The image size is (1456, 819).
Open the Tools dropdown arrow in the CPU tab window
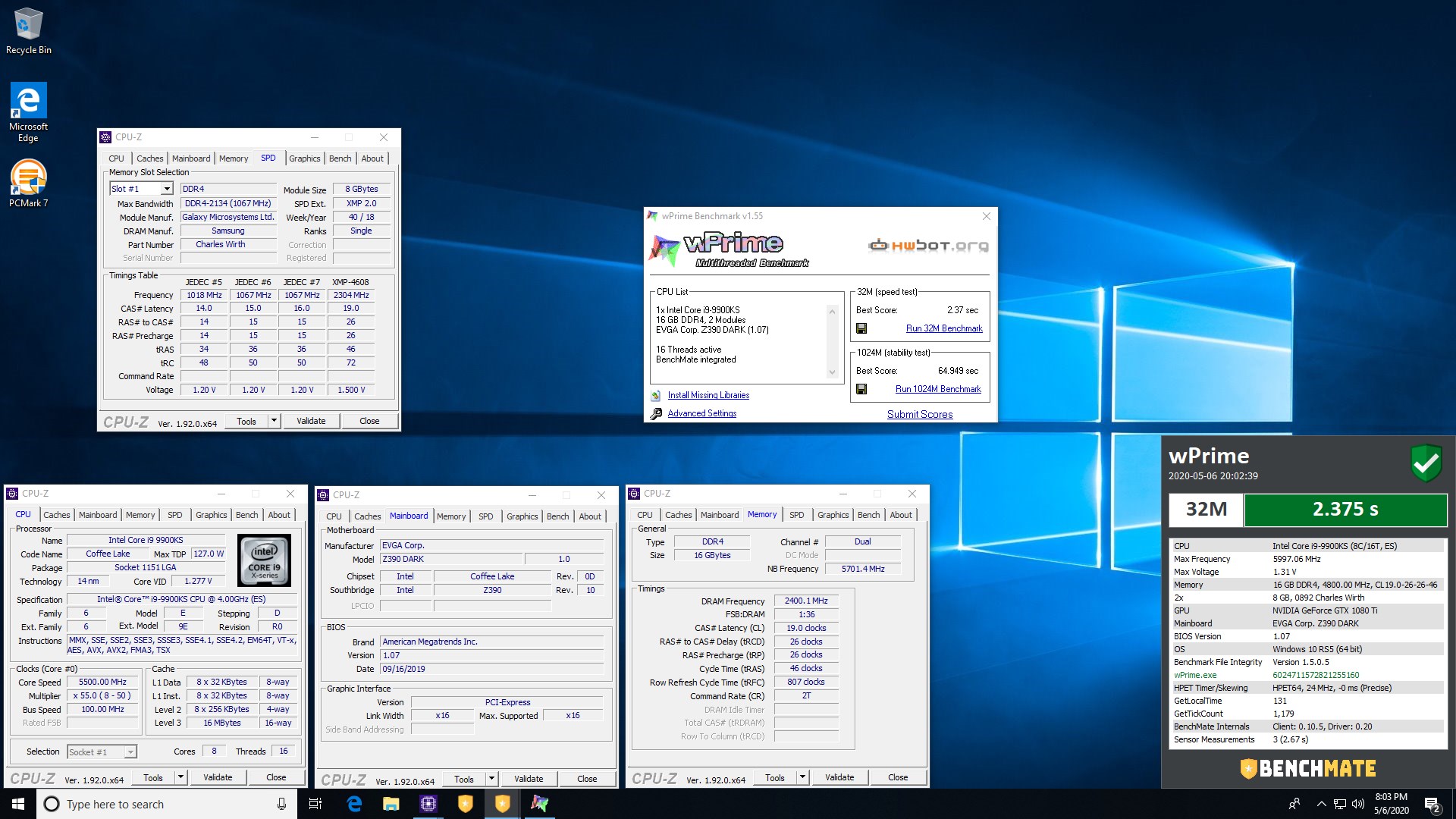coord(180,777)
